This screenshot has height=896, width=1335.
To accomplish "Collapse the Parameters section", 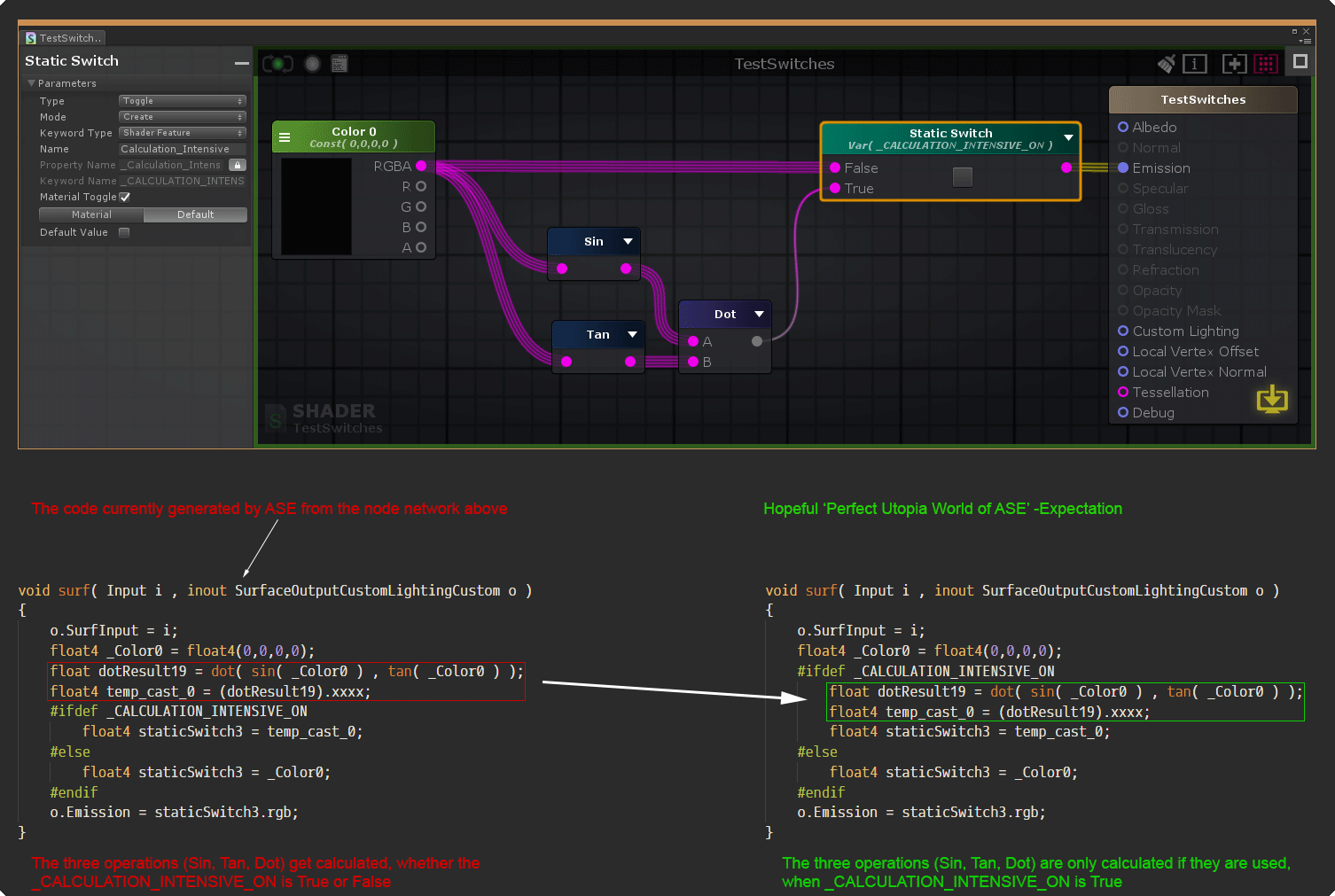I will point(32,83).
